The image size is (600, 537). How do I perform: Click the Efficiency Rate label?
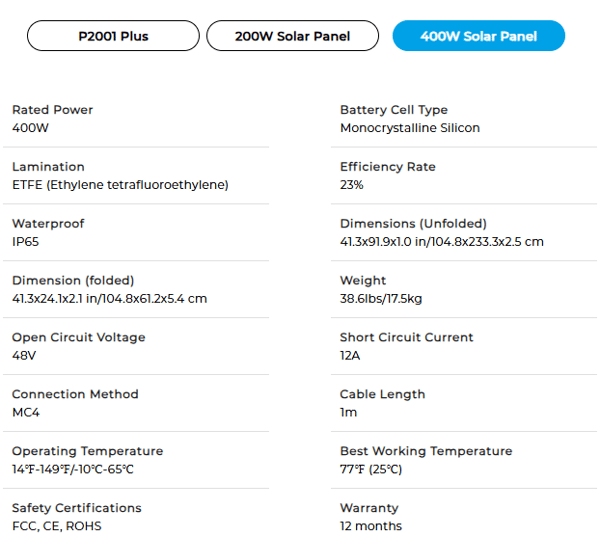tap(388, 167)
